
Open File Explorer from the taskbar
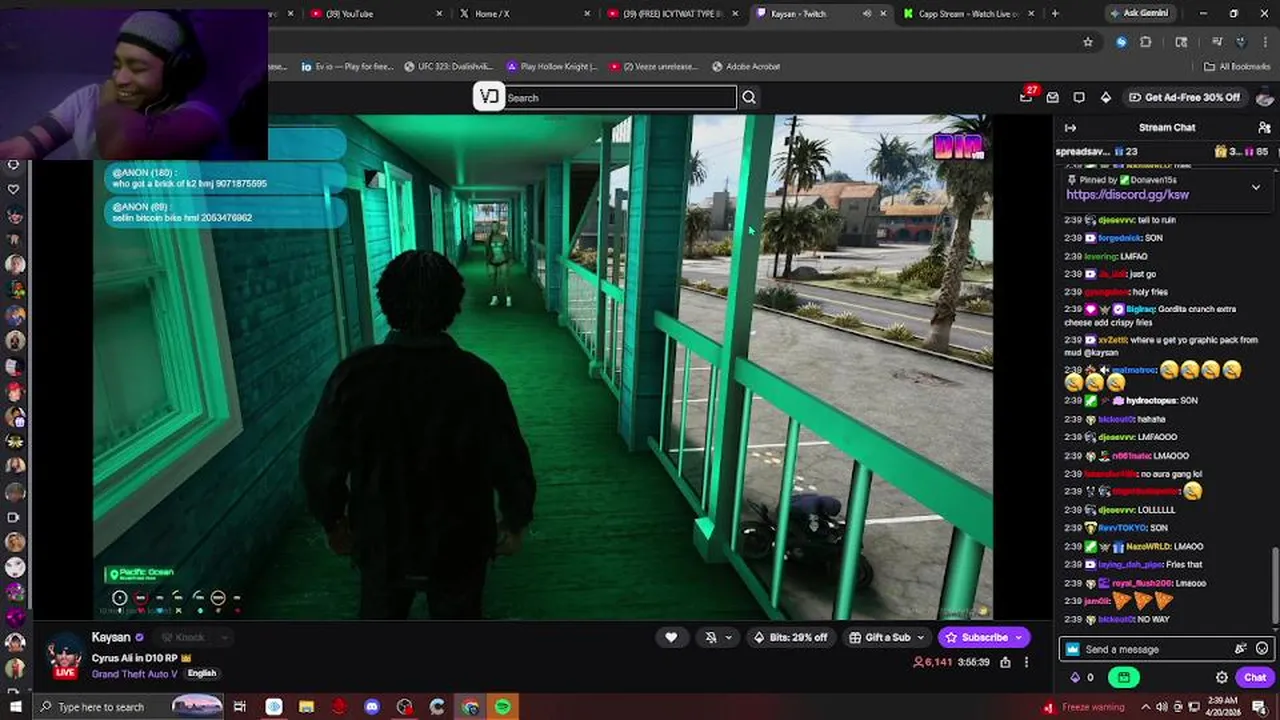click(x=306, y=707)
